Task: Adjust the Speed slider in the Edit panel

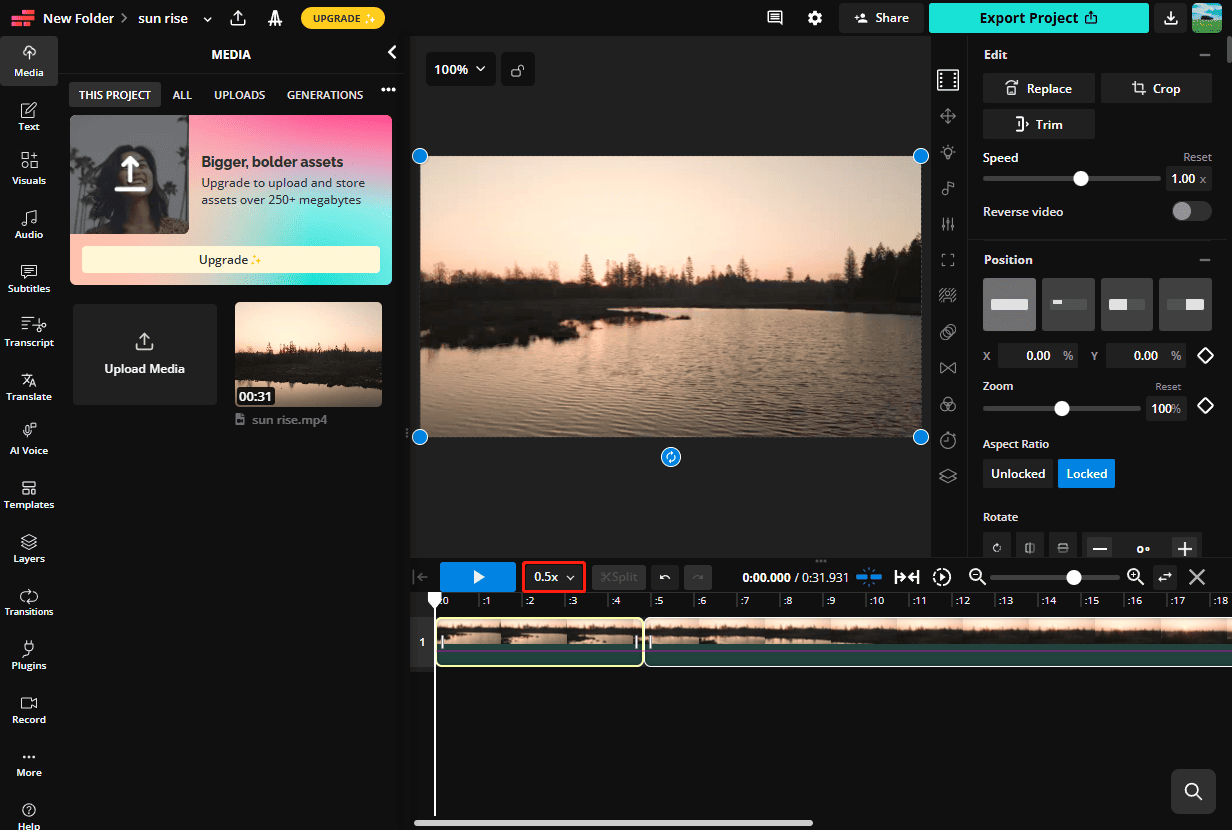Action: [x=1081, y=178]
